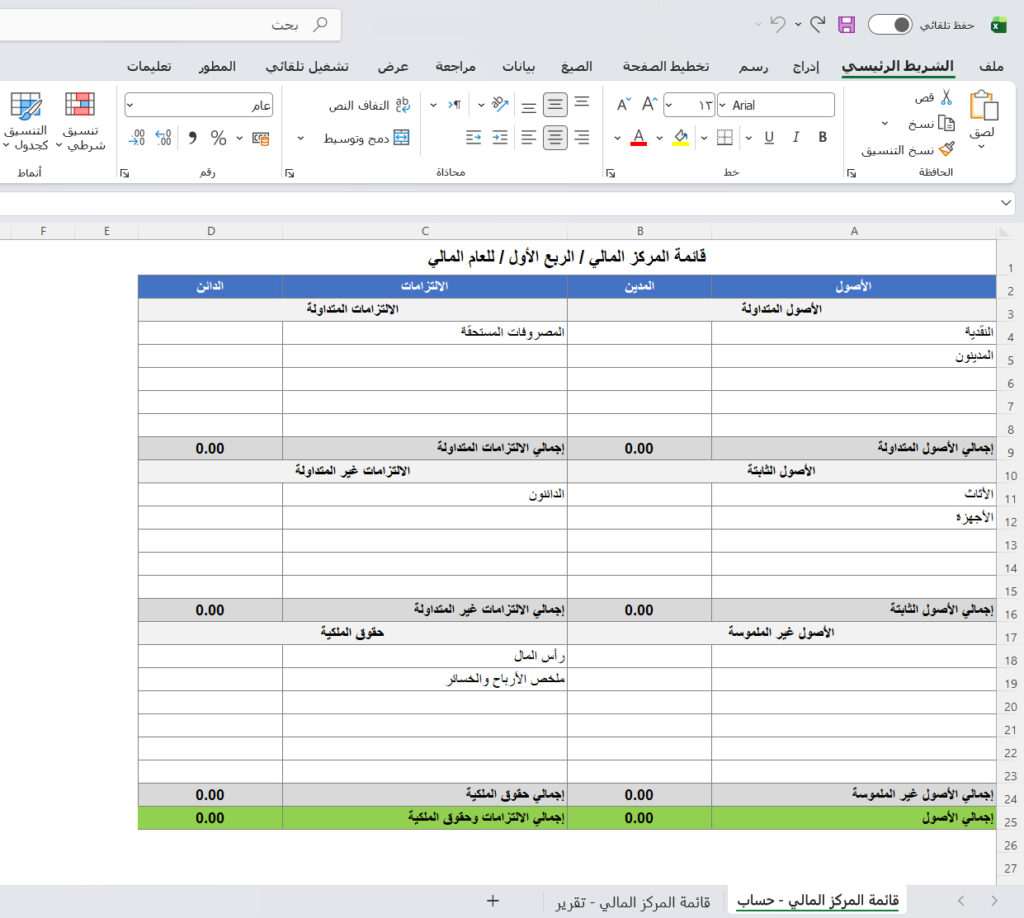Apply the Comma style icon
Viewport: 1024px width, 918px height.
tap(193, 137)
